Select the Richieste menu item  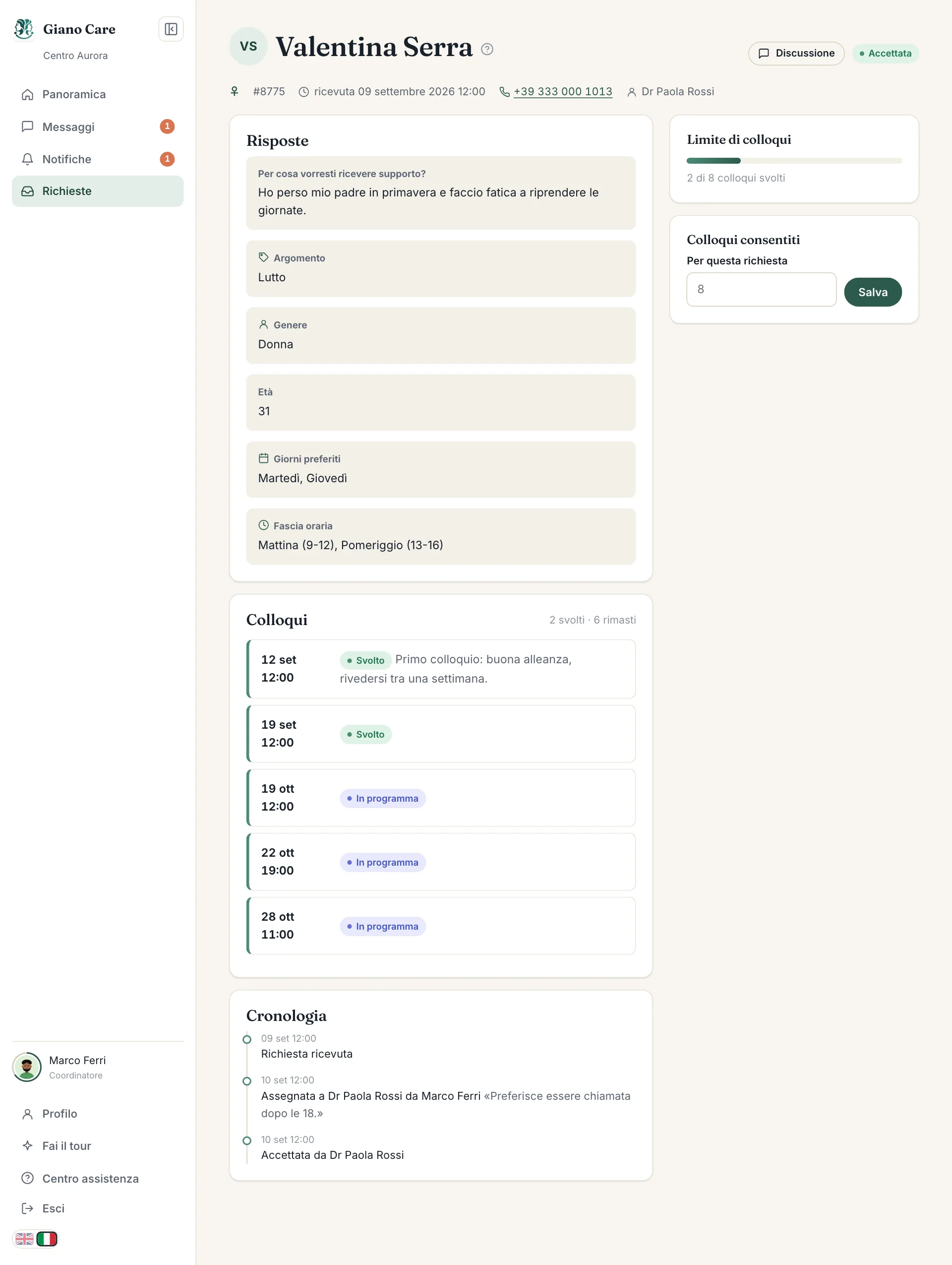[98, 191]
